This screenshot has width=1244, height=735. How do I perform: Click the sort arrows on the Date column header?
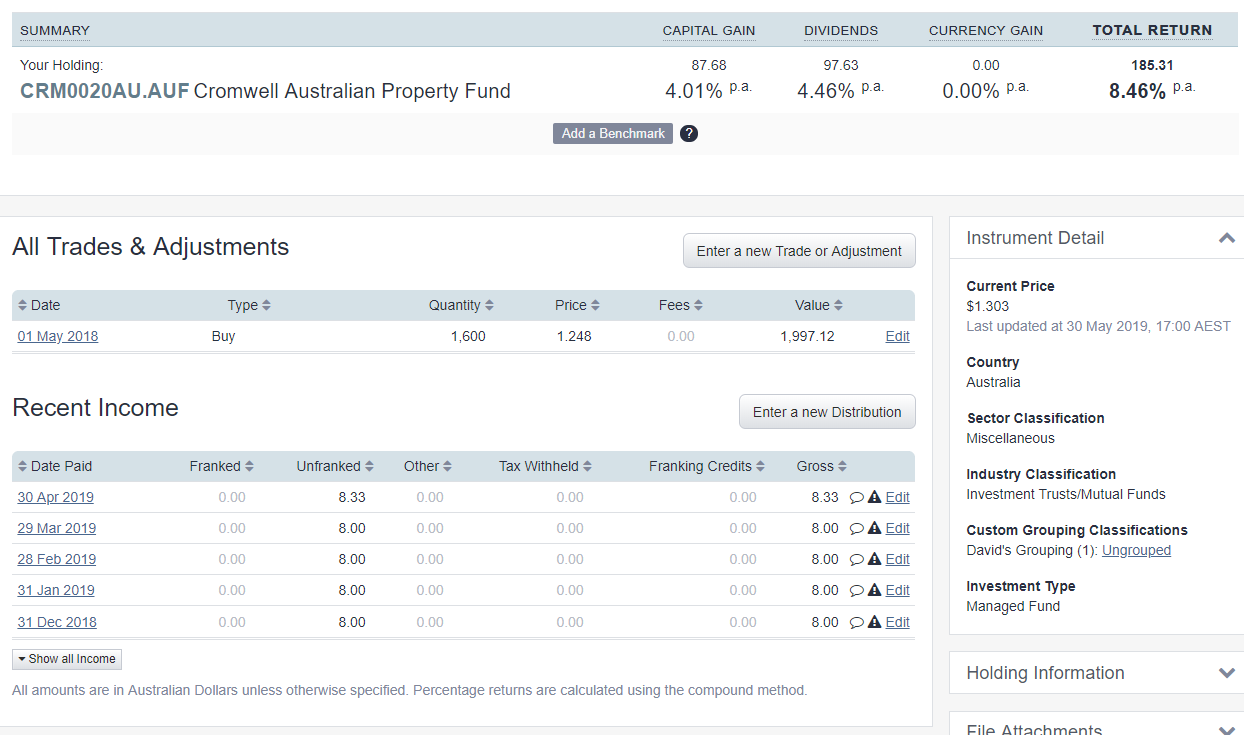[21, 305]
